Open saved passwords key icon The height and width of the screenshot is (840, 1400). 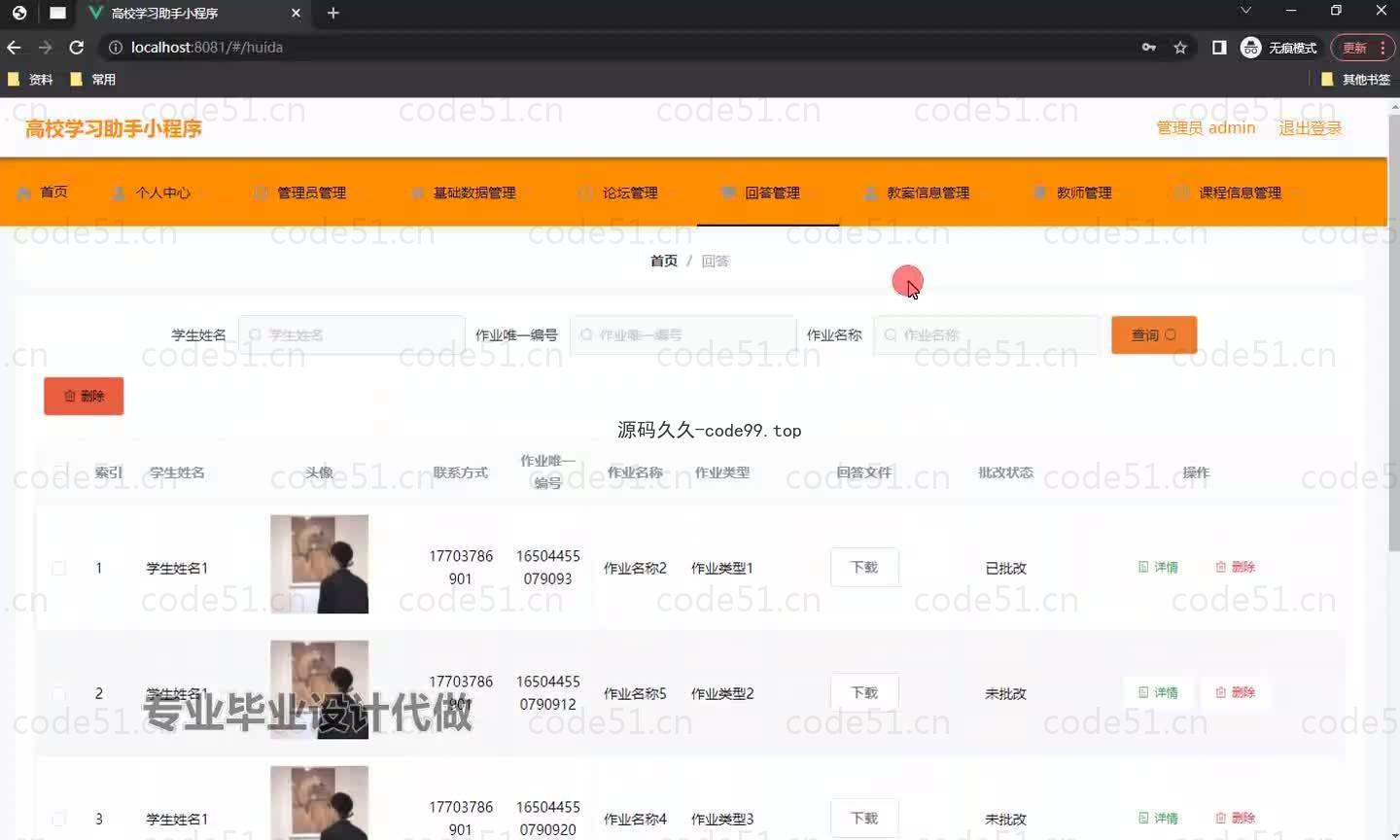coord(1149,47)
